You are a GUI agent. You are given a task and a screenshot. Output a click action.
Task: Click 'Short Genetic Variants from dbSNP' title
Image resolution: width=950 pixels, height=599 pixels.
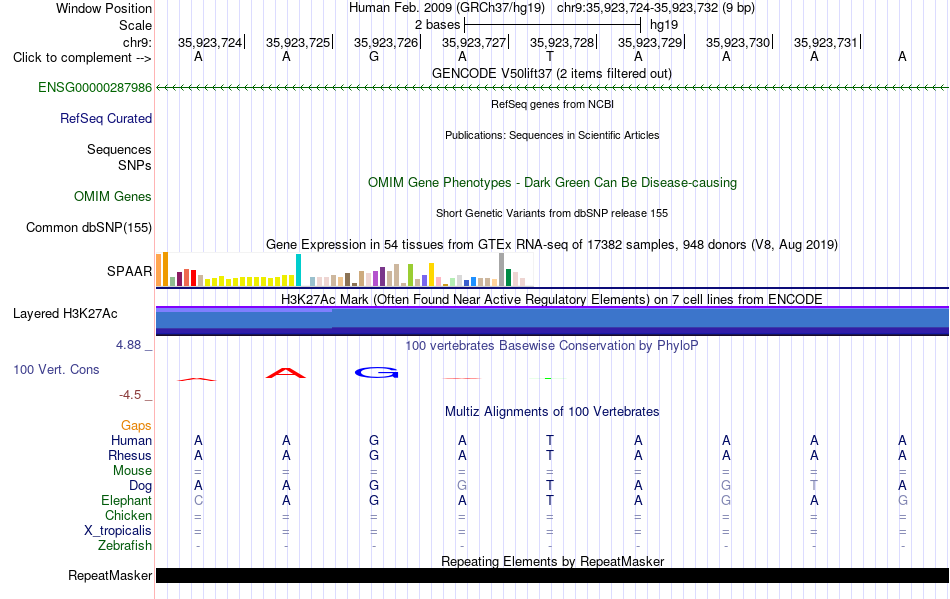coord(552,213)
